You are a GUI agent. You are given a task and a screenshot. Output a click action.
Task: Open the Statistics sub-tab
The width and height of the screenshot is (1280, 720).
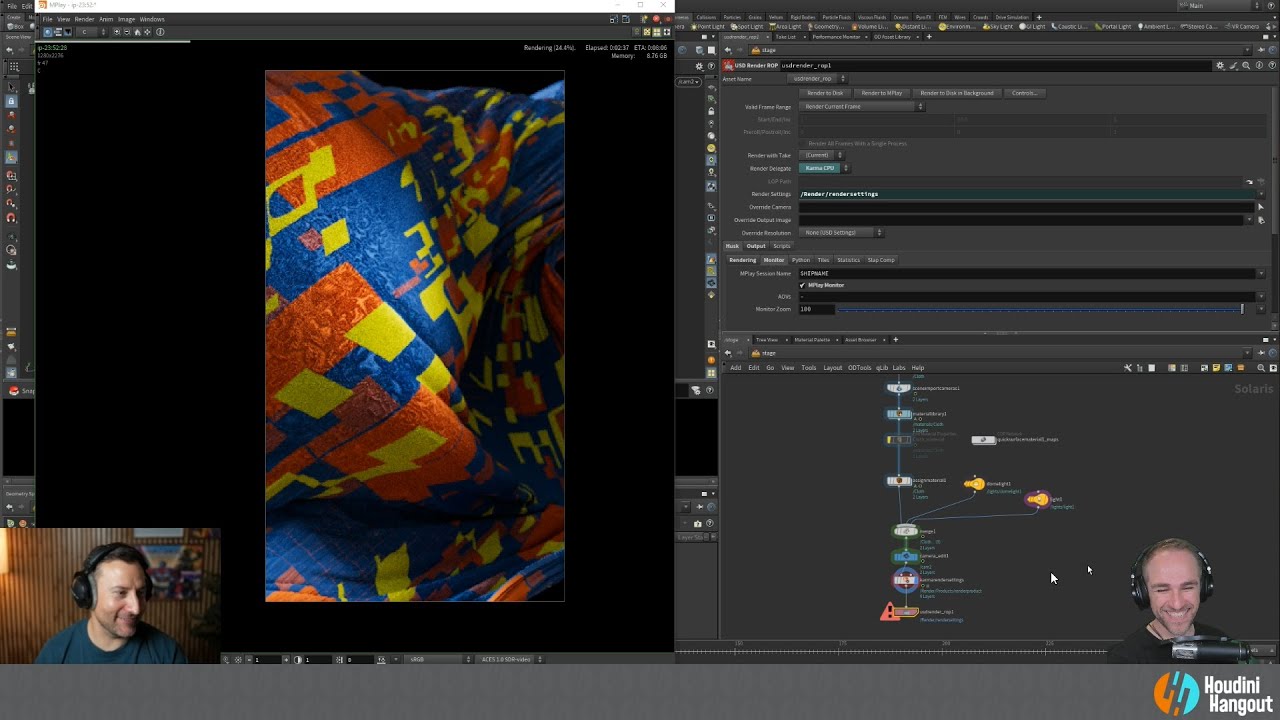click(848, 260)
